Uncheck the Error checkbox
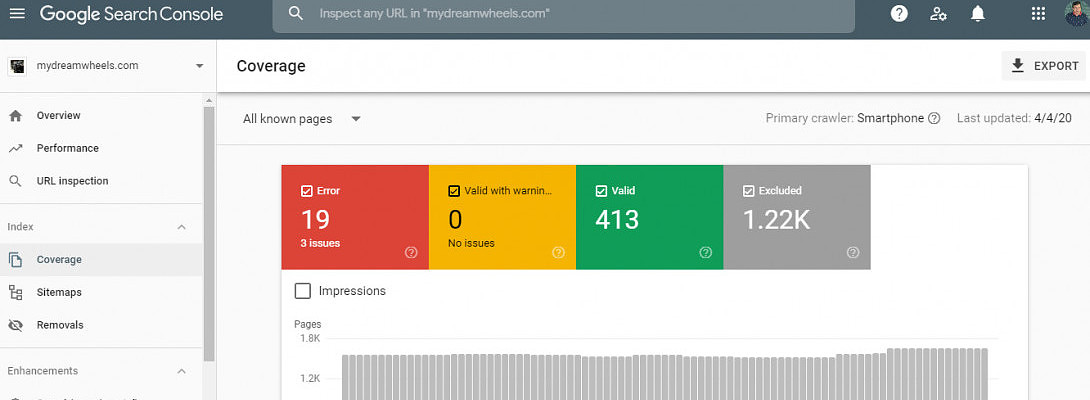This screenshot has width=1090, height=400. pyautogui.click(x=307, y=191)
